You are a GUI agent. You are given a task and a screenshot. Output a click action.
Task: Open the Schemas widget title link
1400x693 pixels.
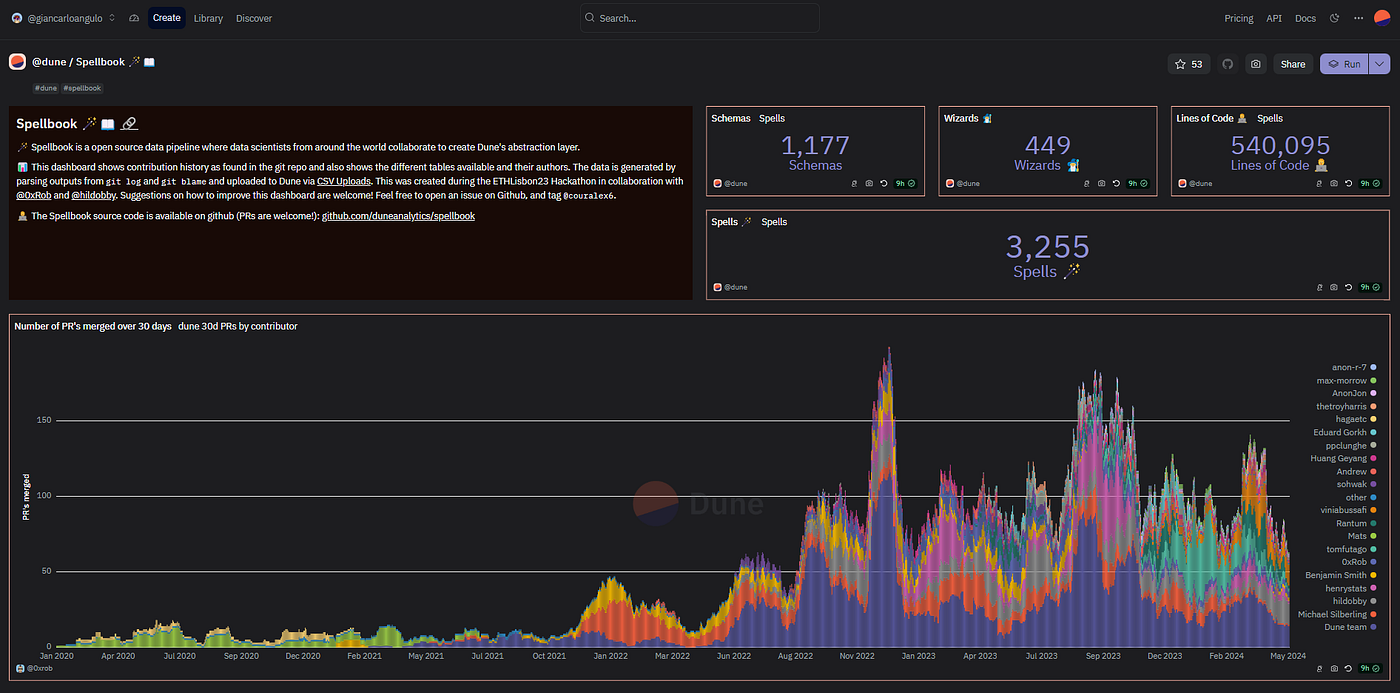tap(731, 118)
